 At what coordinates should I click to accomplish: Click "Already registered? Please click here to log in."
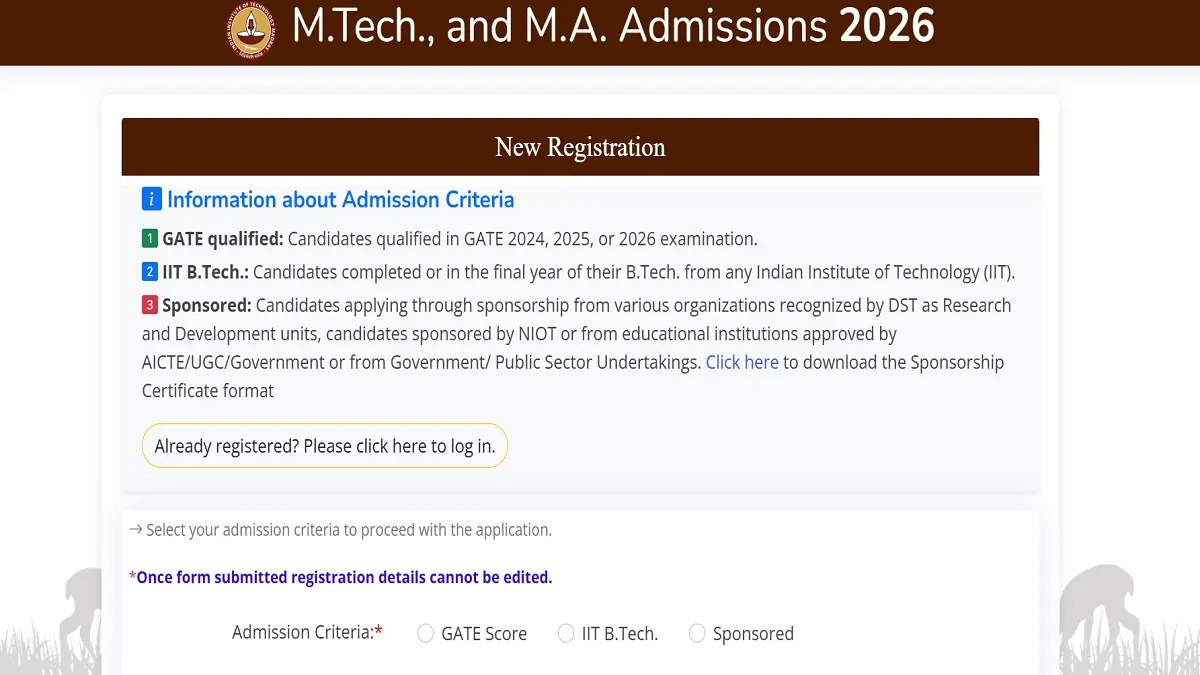pyautogui.click(x=324, y=445)
